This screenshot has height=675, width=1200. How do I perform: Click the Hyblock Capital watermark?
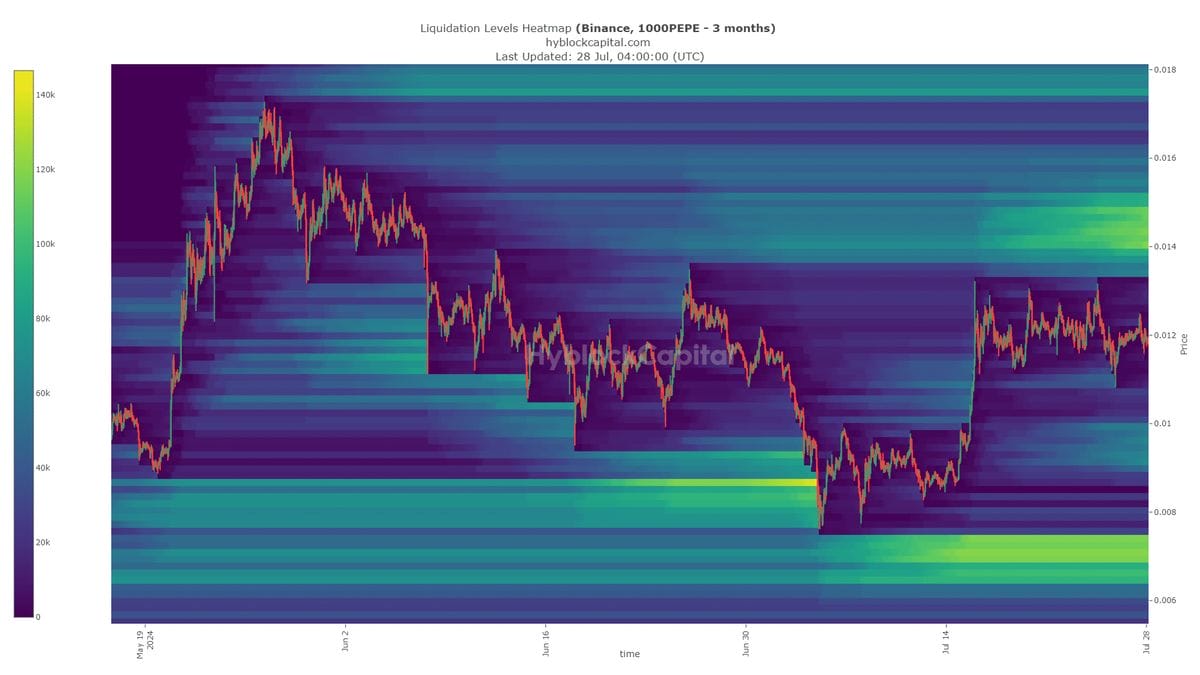click(x=630, y=353)
